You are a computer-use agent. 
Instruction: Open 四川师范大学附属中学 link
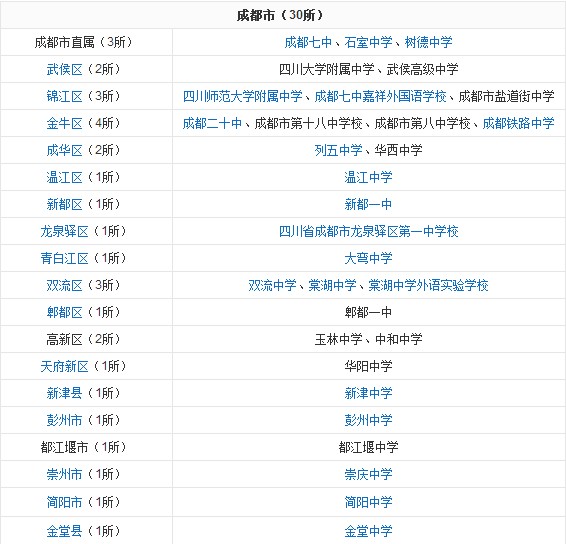click(x=243, y=96)
